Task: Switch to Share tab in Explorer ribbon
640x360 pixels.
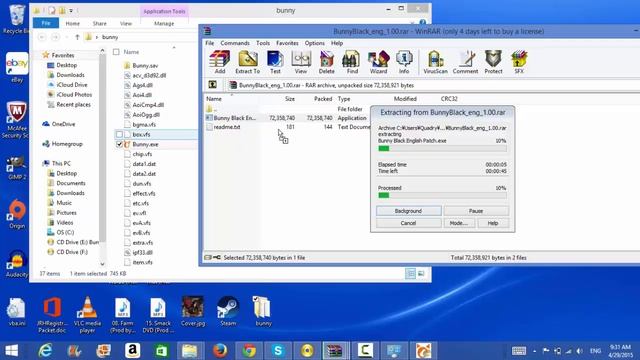Action: 99,24
